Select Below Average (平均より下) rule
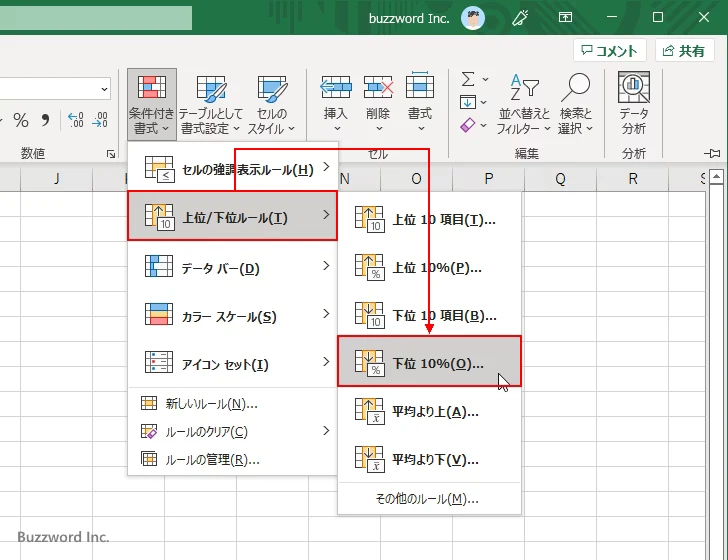This screenshot has height=560, width=728. pos(429,459)
